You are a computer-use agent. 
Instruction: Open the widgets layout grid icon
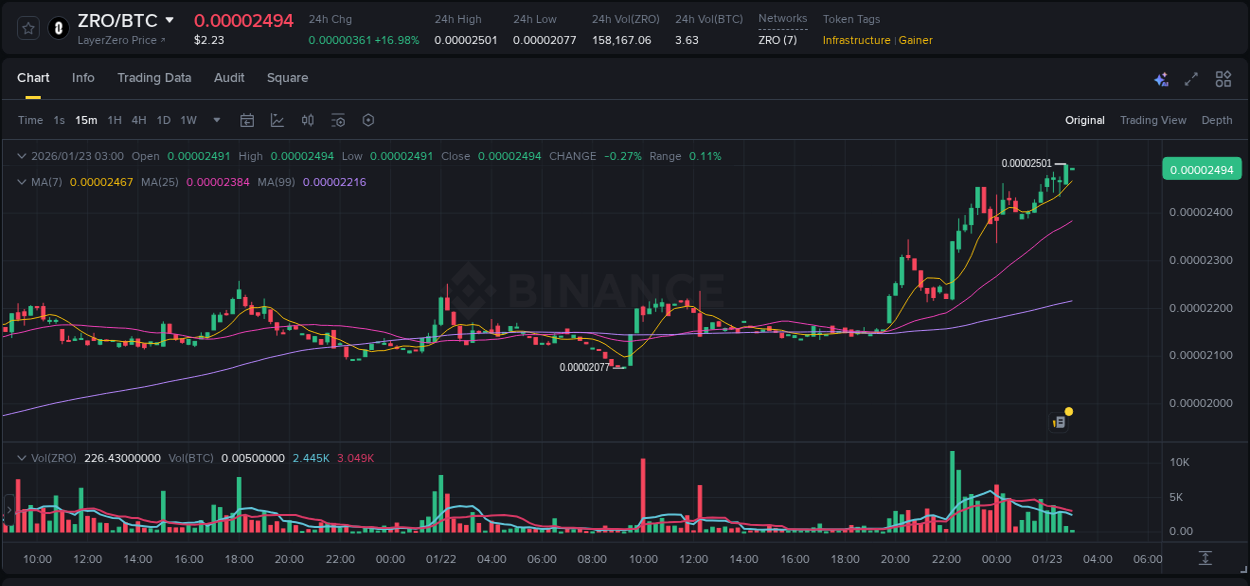pos(1223,78)
